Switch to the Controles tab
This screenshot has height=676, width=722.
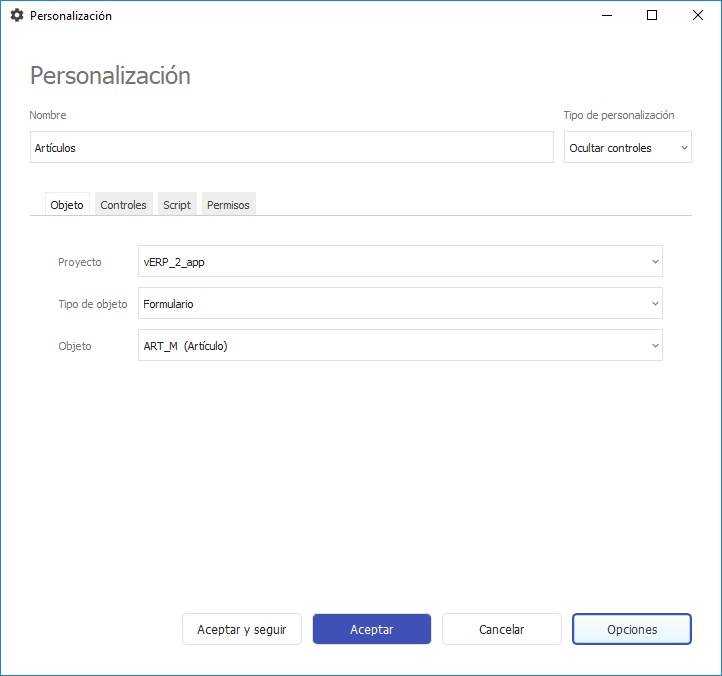[x=123, y=204]
